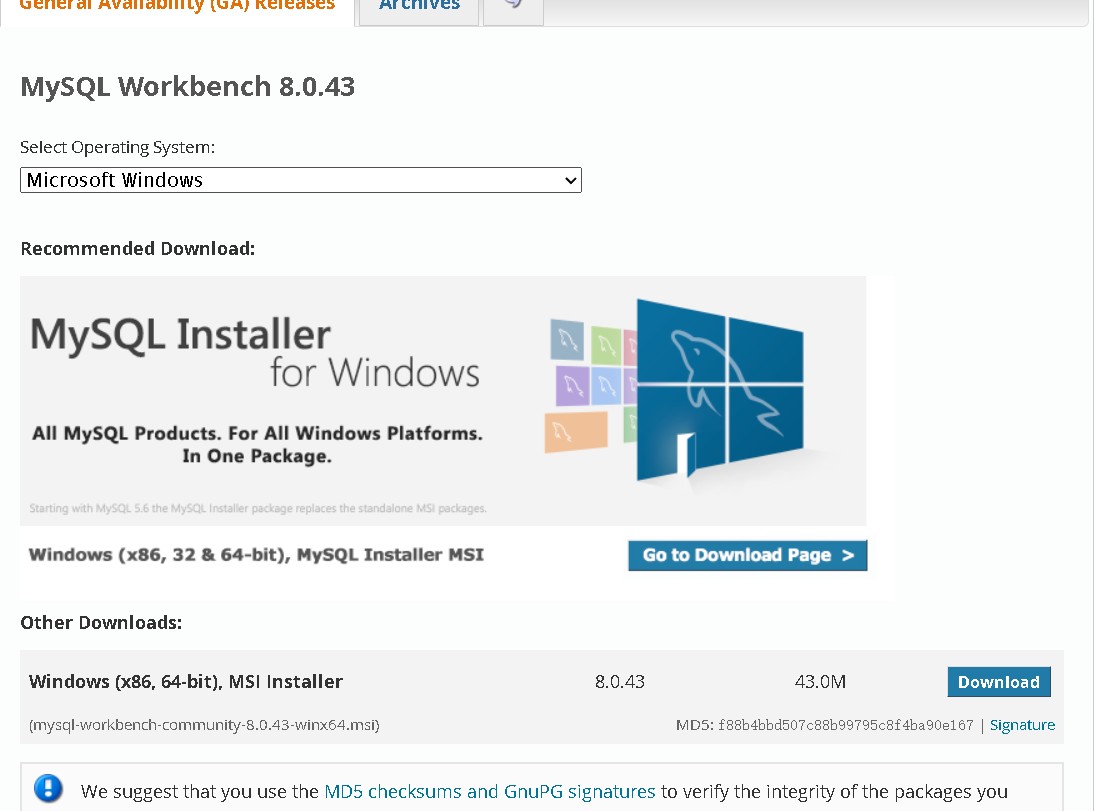Click the 43.0M file size
Image resolution: width=1106 pixels, height=811 pixels.
pyautogui.click(x=820, y=682)
